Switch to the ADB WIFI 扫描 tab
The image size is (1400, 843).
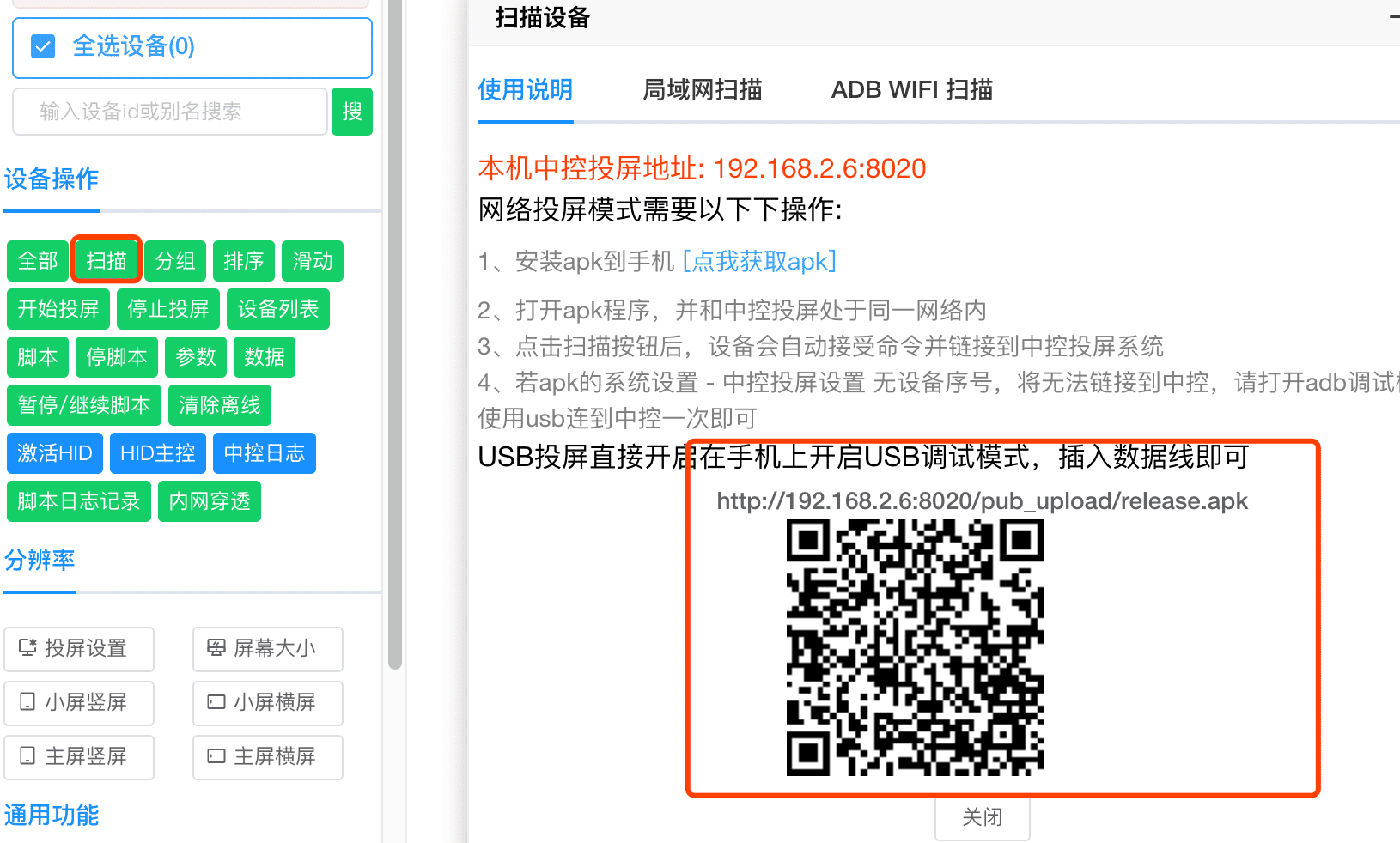pyautogui.click(x=911, y=90)
